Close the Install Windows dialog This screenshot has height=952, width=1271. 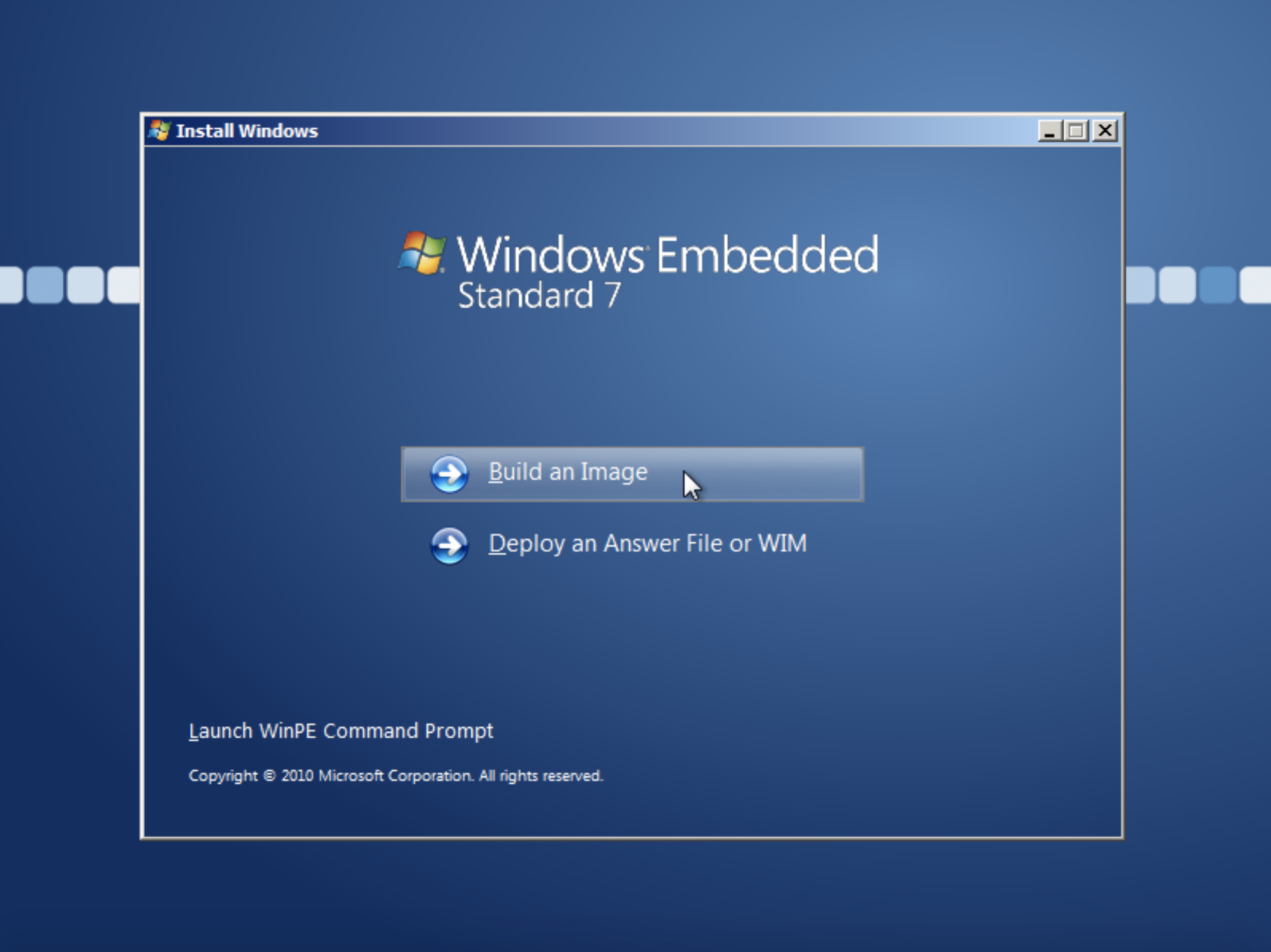tap(1105, 131)
